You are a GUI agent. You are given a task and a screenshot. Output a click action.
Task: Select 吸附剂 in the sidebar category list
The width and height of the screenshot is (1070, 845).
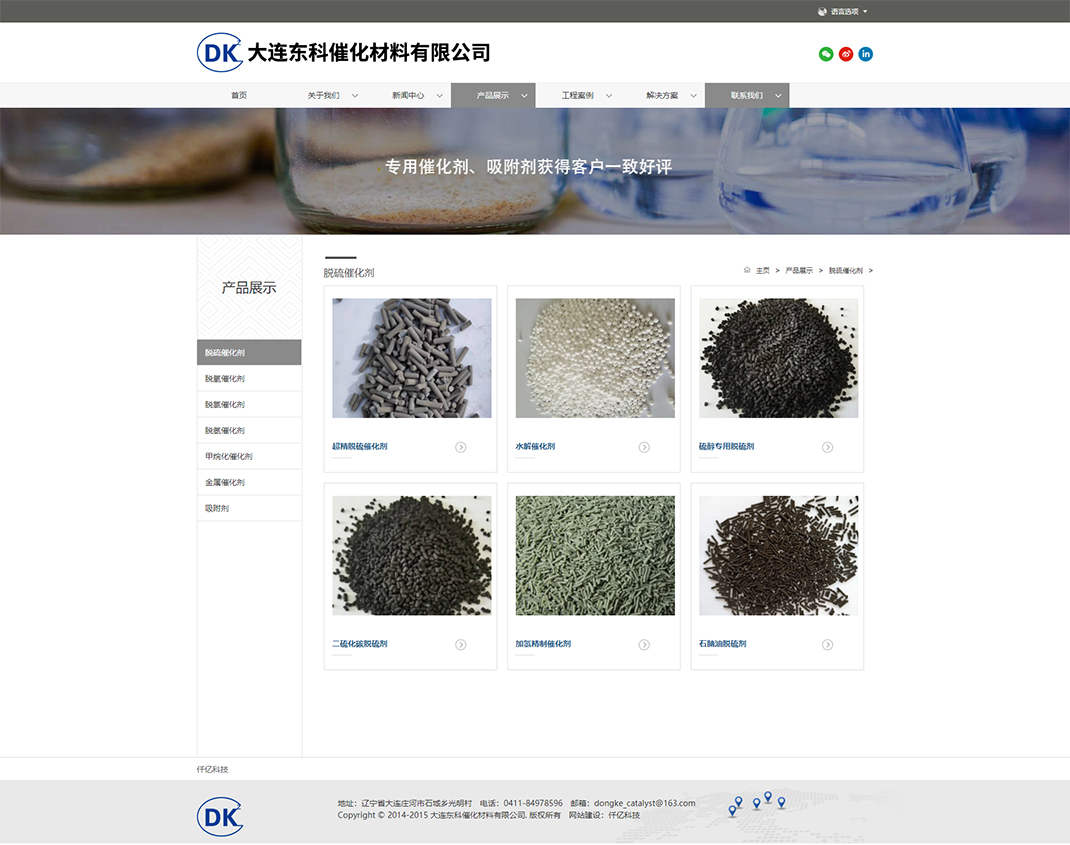218,508
